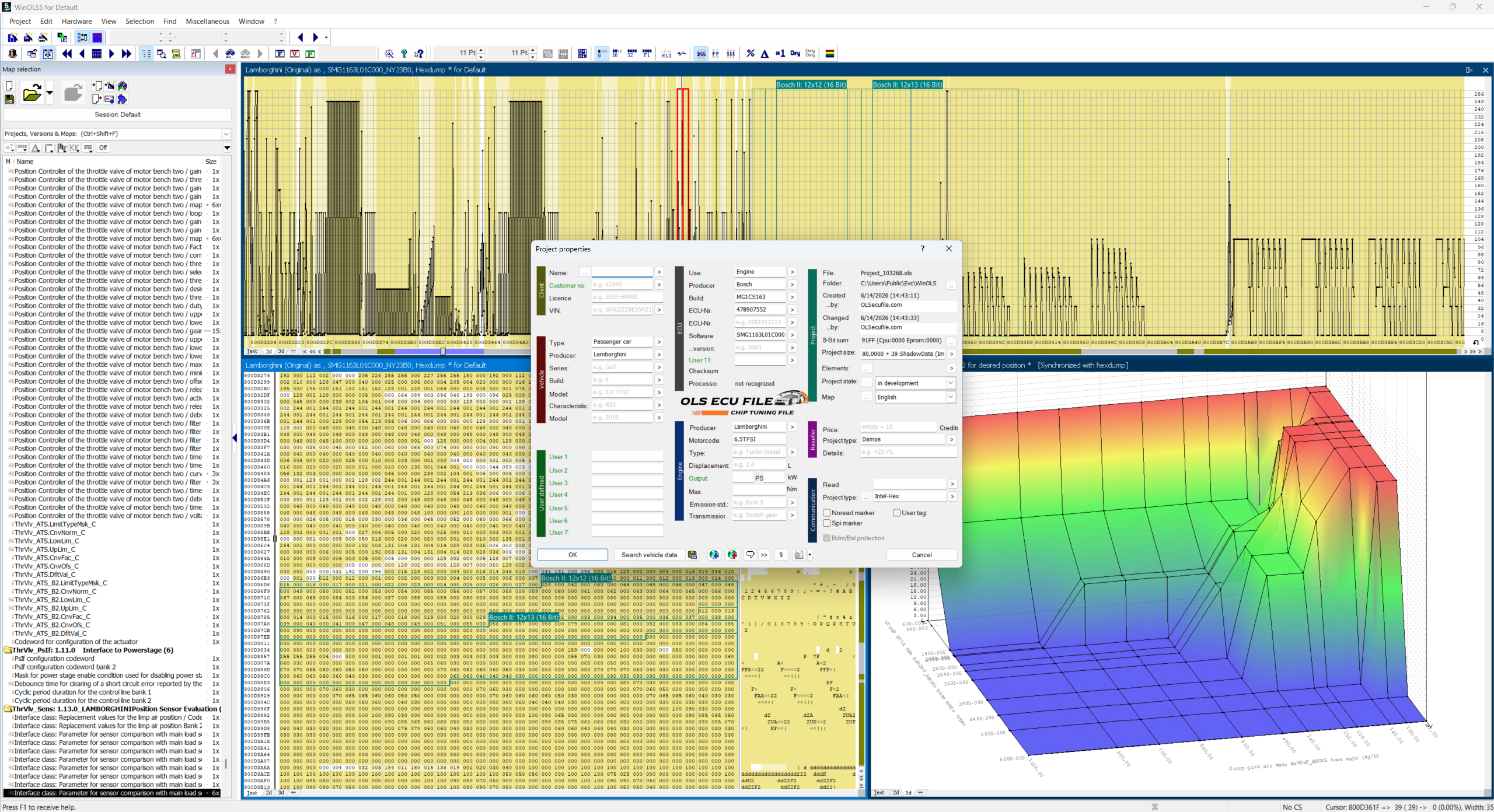Click the speech bubble comment icon in dialog
Viewport: 1494px width, 812px height.
pos(750,555)
